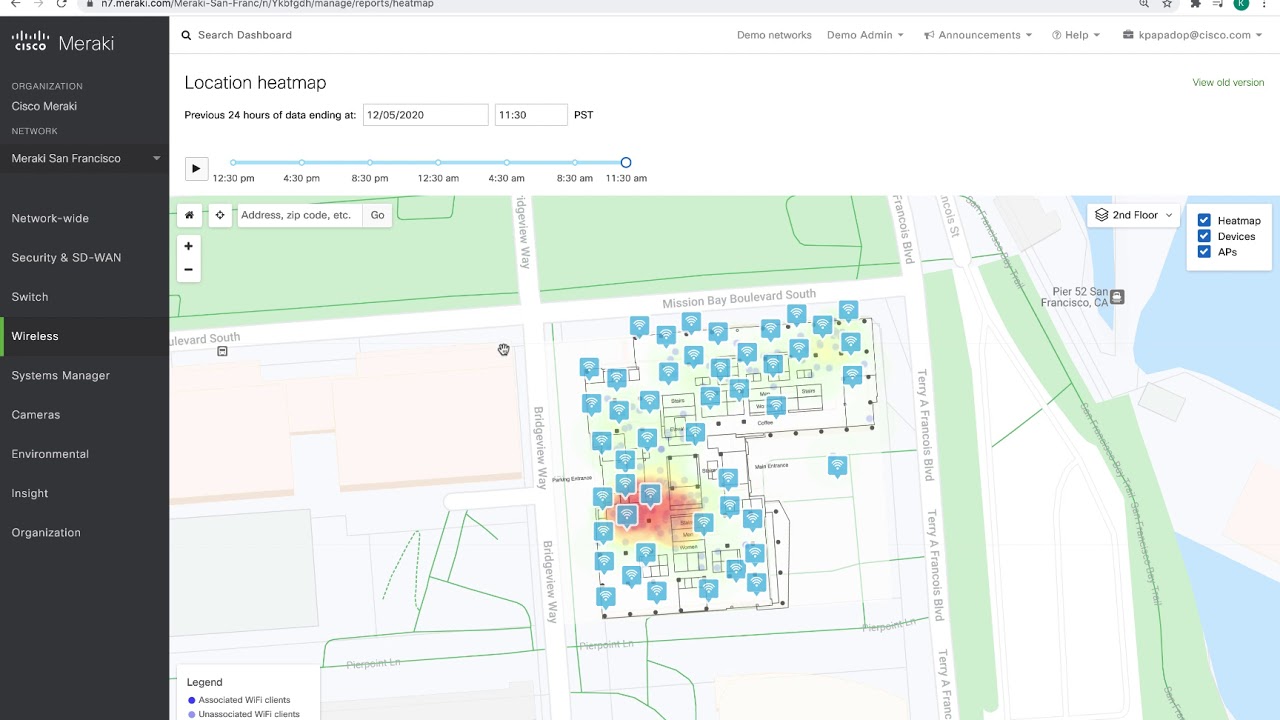Click the transit stop icon on boulevard South
The height and width of the screenshot is (720, 1280).
click(222, 351)
